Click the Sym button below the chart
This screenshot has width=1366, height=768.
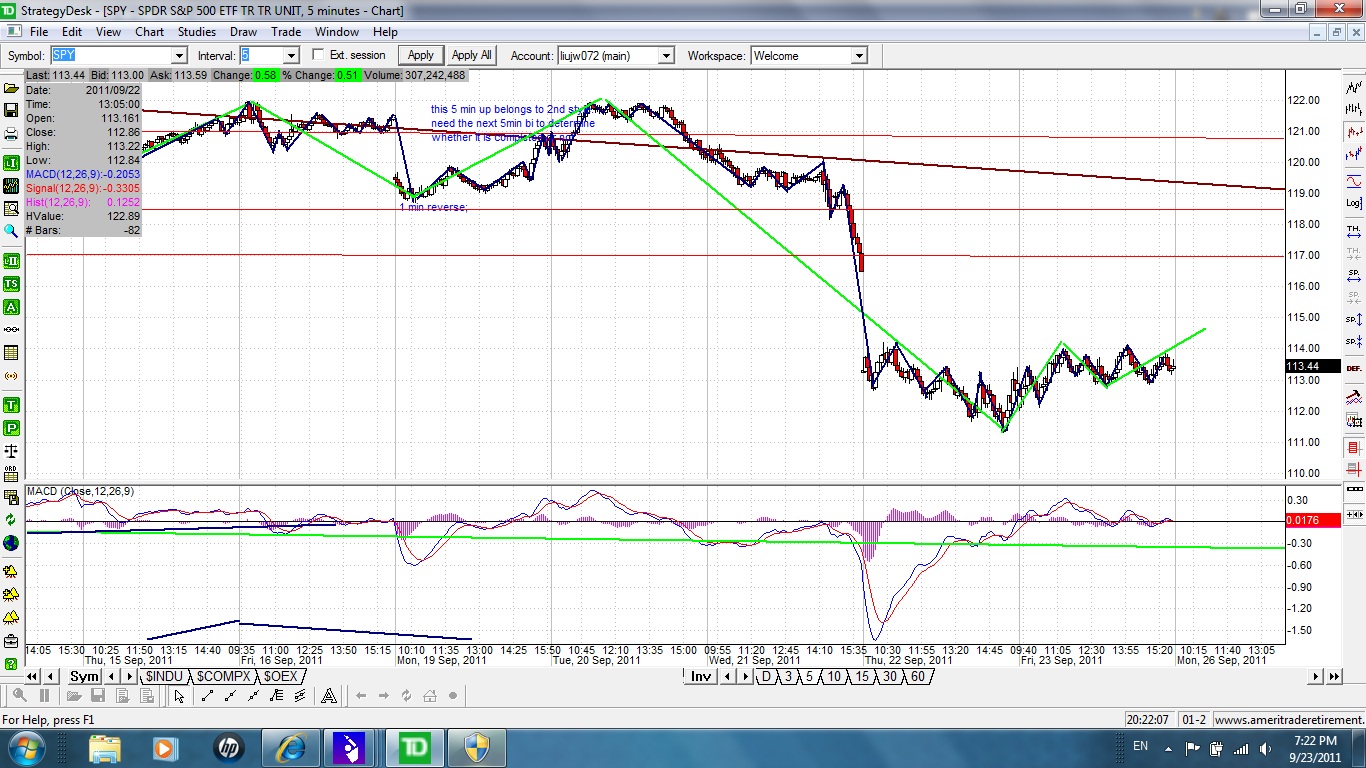(84, 677)
